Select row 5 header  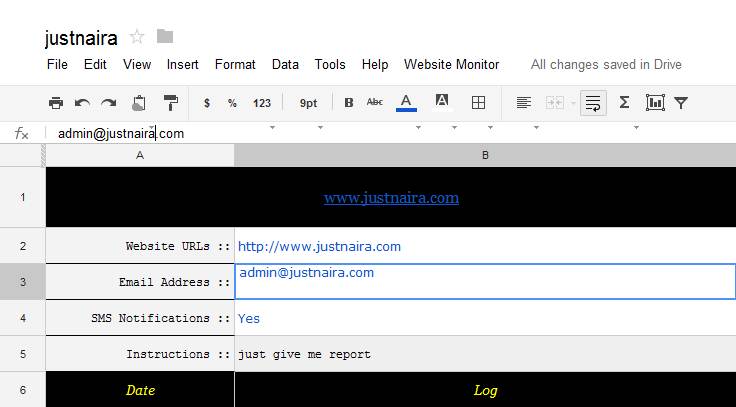[x=23, y=353]
